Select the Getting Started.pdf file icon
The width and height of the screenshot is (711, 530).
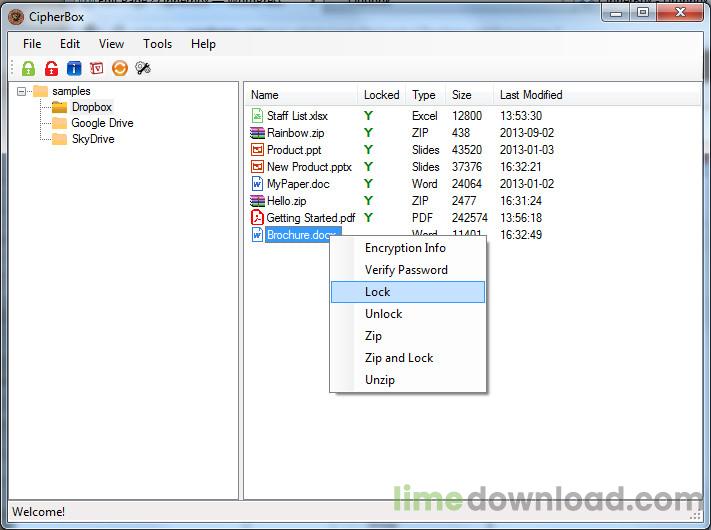[x=257, y=218]
